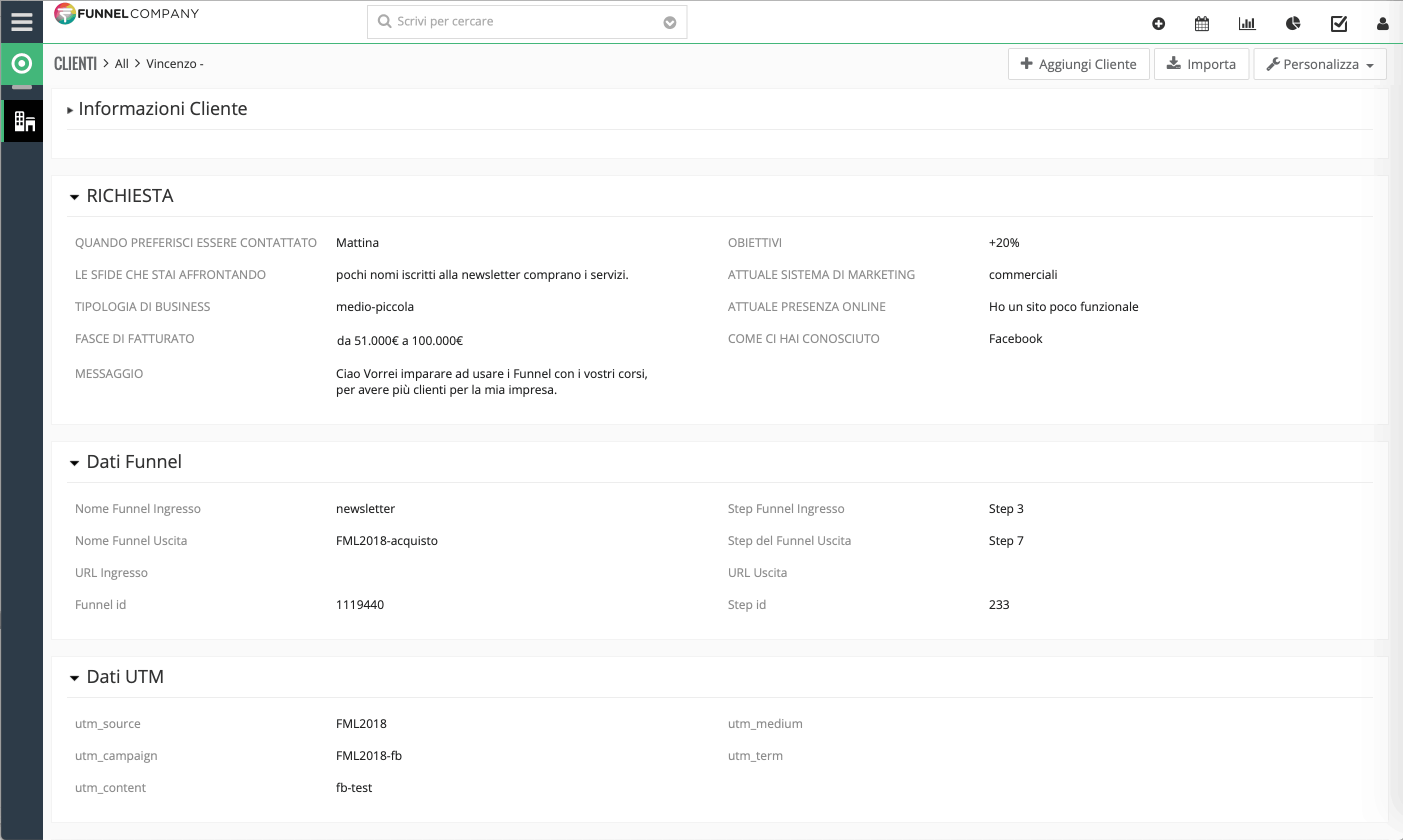Click the 'commerciali' marketing system value
Image resolution: width=1403 pixels, height=840 pixels.
pos(1022,274)
